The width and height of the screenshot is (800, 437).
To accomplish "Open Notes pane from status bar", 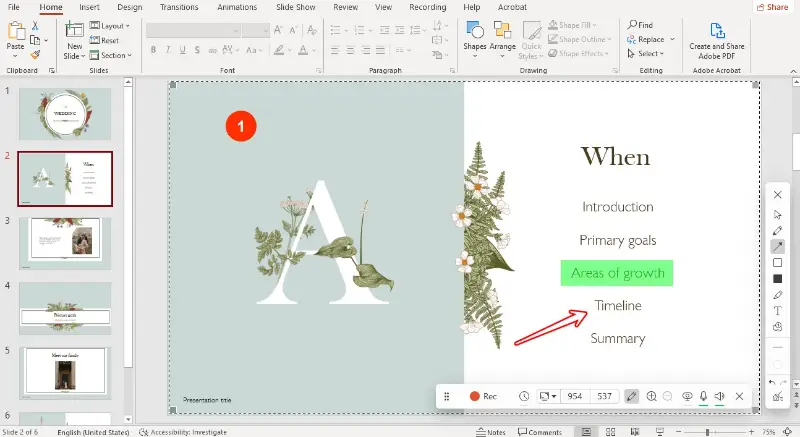I will 491,432.
